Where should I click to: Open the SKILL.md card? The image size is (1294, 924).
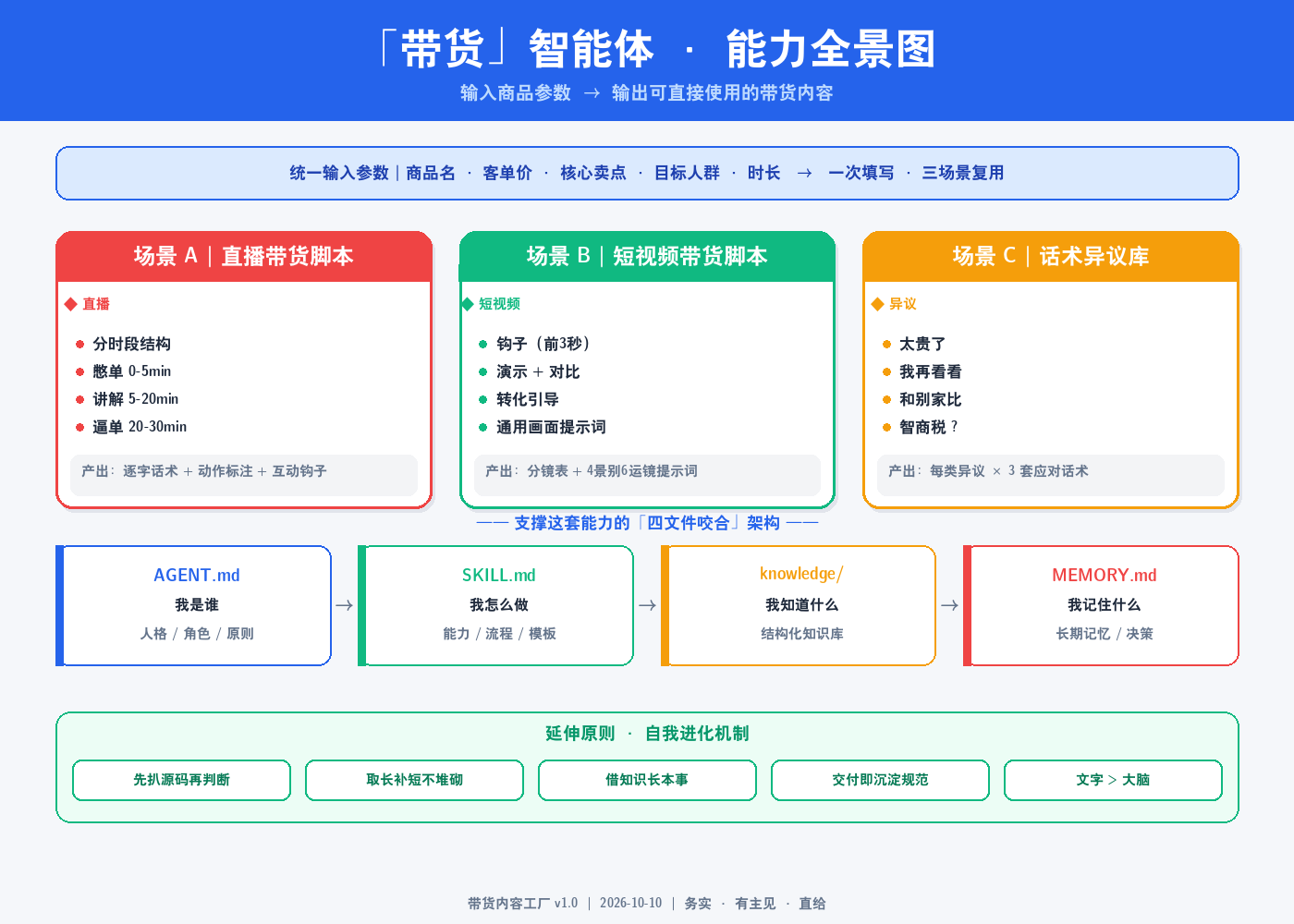tap(496, 605)
